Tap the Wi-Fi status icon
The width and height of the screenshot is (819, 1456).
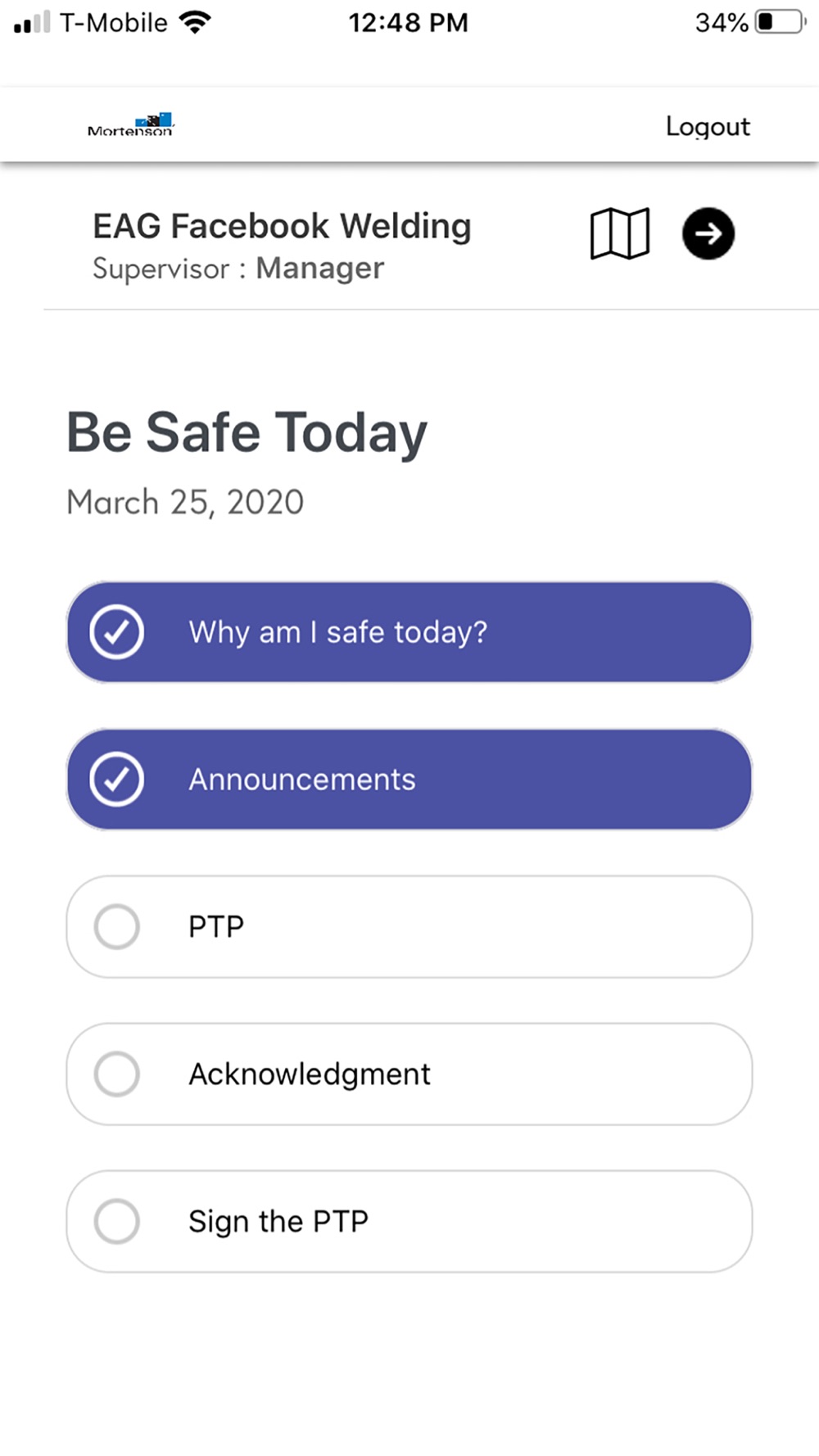coord(195,22)
